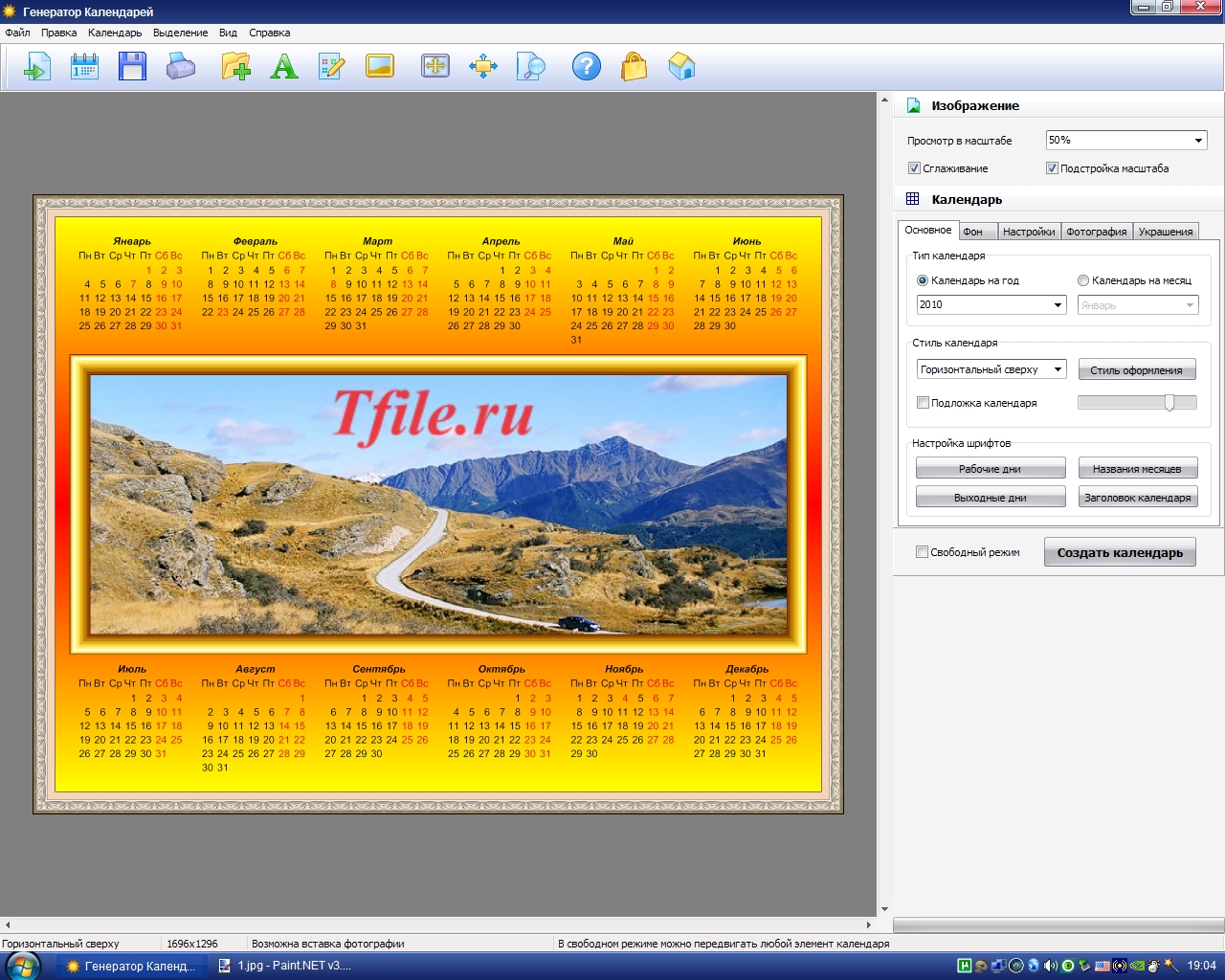Save the calendar with floppy disk icon

pyautogui.click(x=132, y=67)
